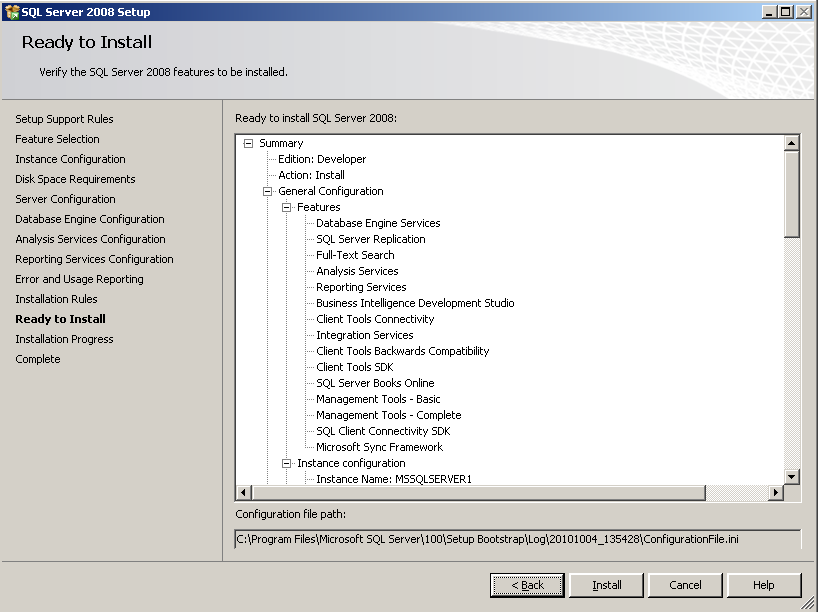Select the Edition: Developer tree row
This screenshot has width=818, height=612.
322,159
